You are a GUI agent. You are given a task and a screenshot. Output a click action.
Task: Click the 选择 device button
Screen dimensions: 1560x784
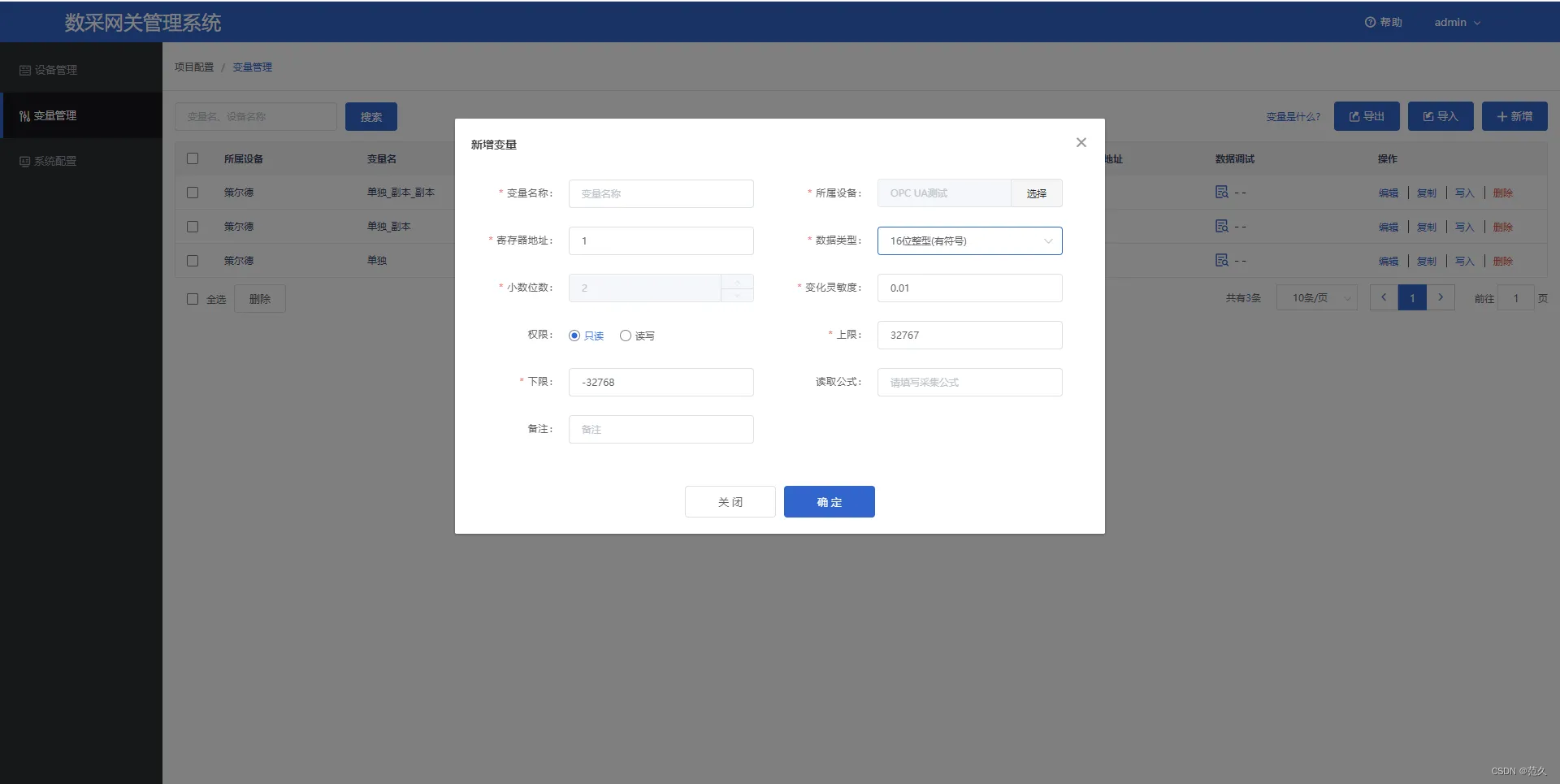(x=1037, y=193)
